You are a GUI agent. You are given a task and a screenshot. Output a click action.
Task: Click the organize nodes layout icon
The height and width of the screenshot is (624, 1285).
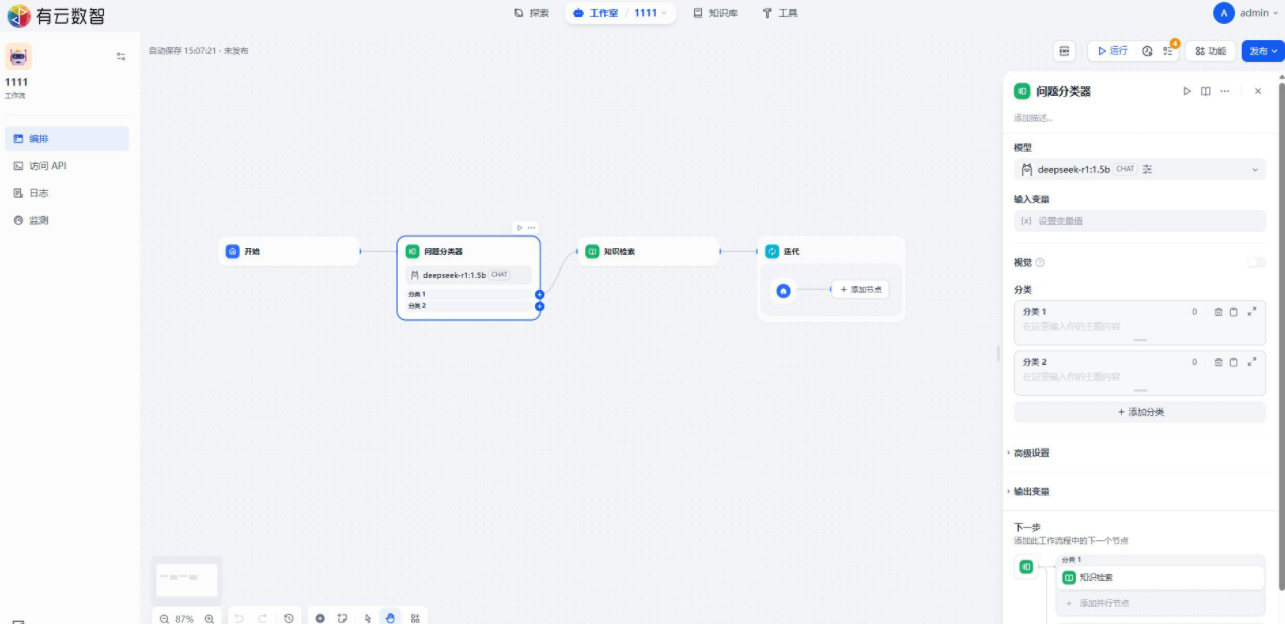point(415,618)
